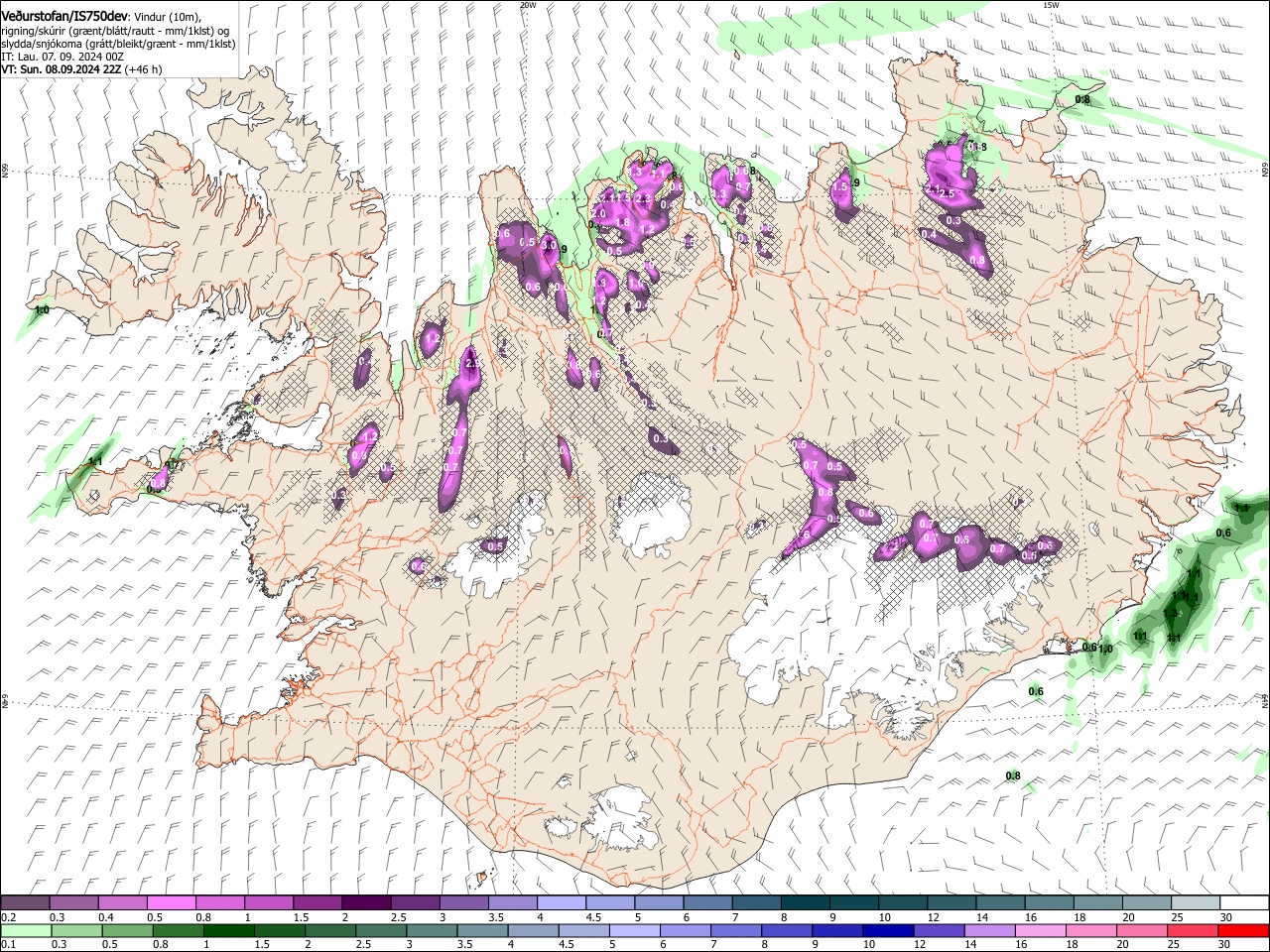
Task: Click the bright pink 0.5–0.8 swatch in upper legend row
Action: pos(171,902)
